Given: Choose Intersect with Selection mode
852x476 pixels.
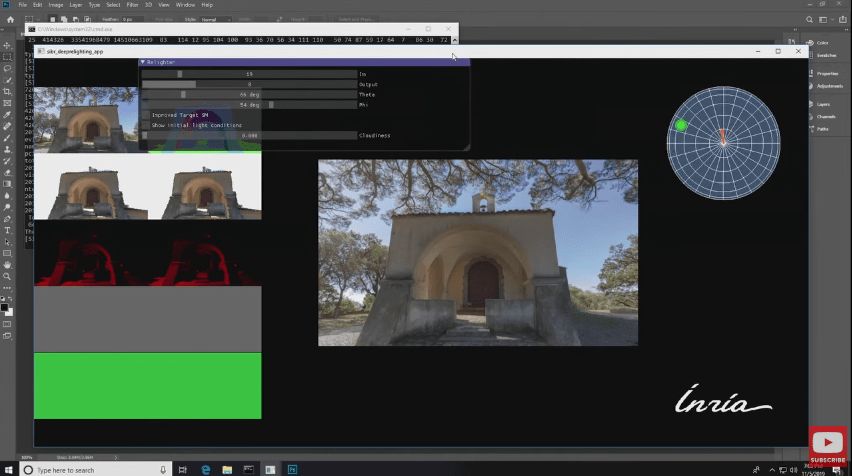Looking at the screenshot, I should (87, 19).
